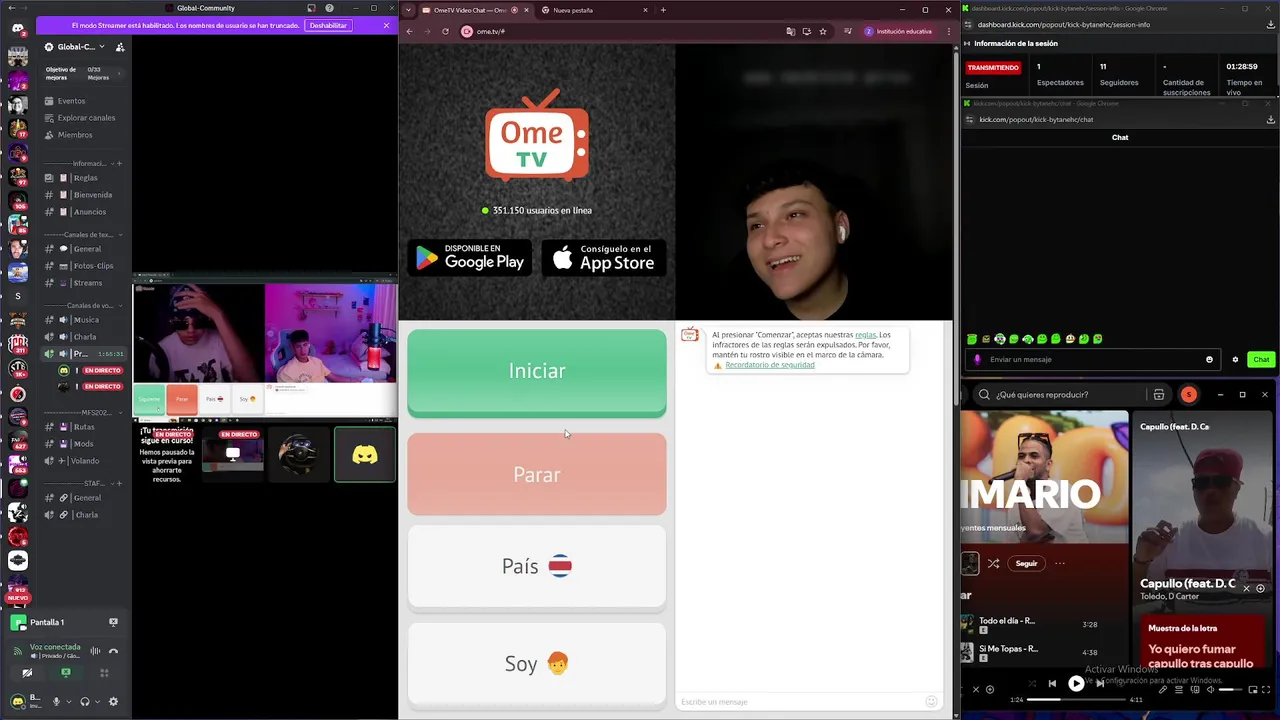1280x720 pixels.
Task: Open the Objetivo de mejoras boost arrow
Action: tap(119, 73)
